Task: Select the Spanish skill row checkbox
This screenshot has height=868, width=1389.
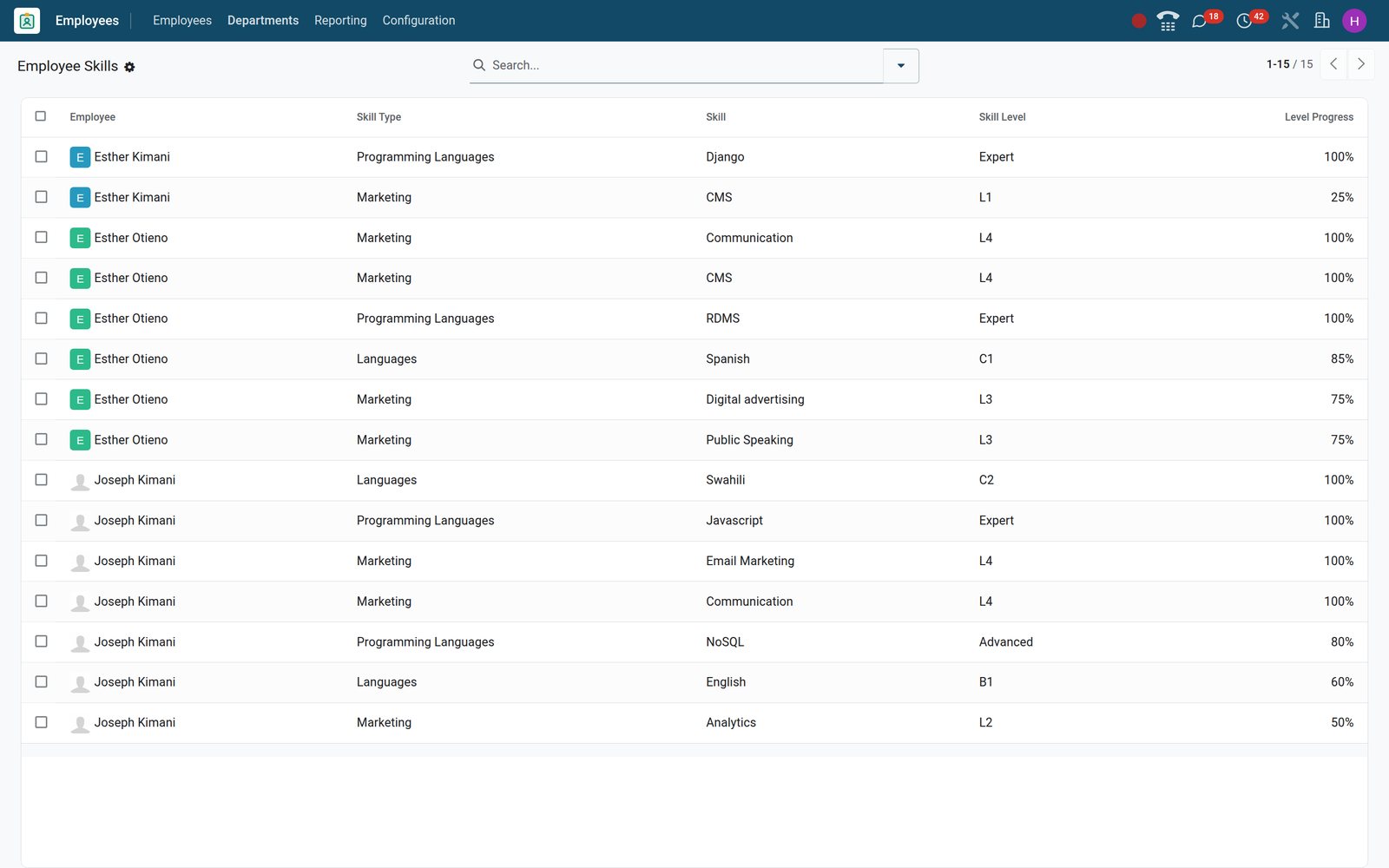Action: 41,358
